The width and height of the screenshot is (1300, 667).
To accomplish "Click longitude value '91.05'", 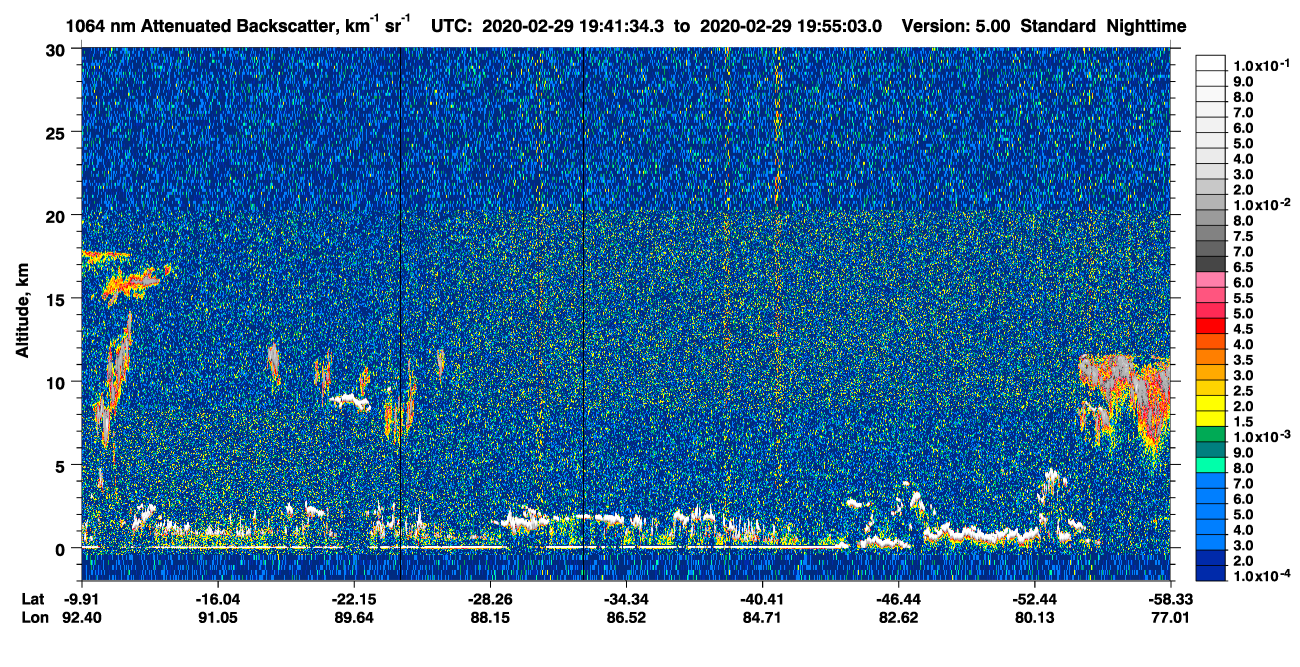I will point(217,617).
